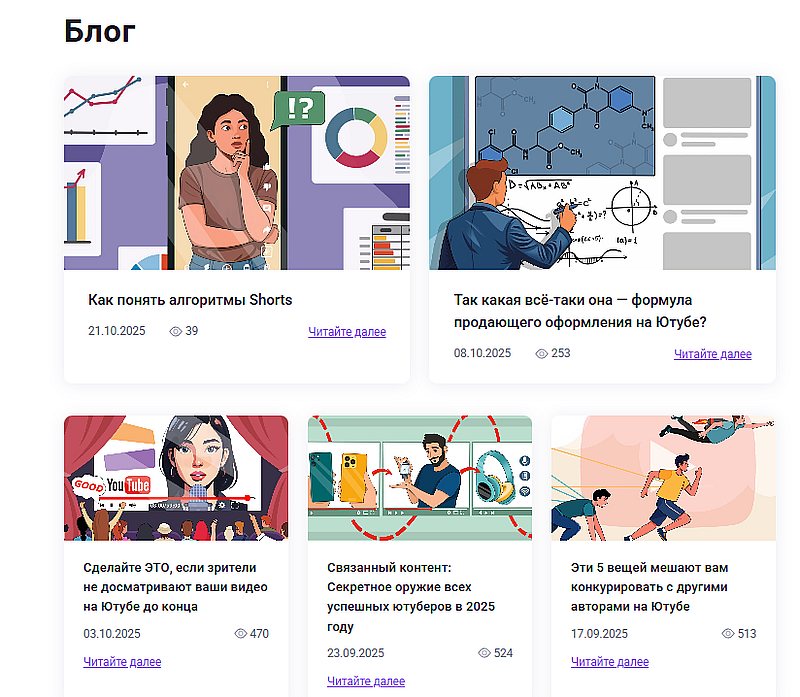
Task: Click 'Читайте далее' under Shorts article
Action: point(347,332)
